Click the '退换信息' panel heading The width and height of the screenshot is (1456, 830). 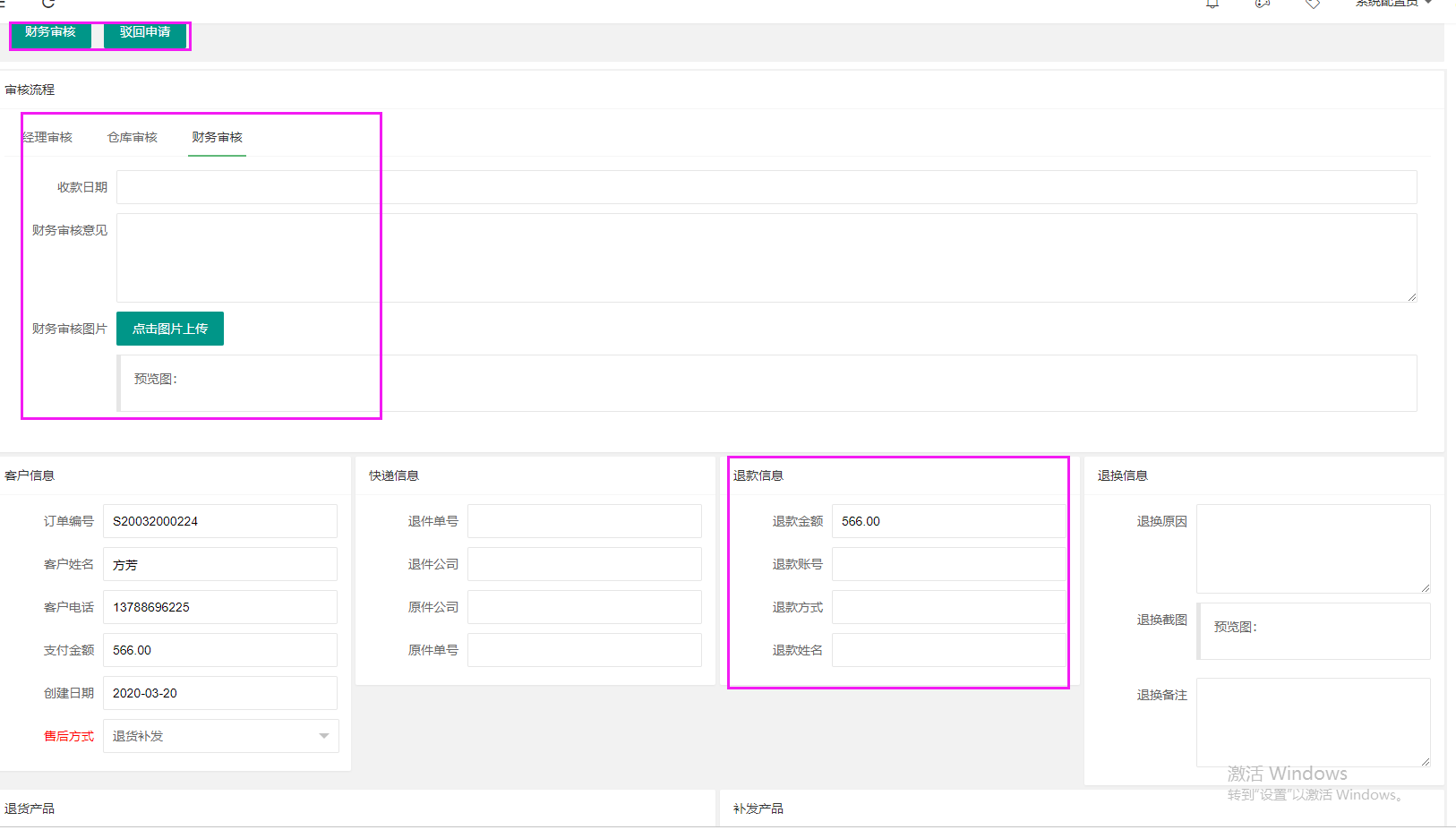(1123, 475)
